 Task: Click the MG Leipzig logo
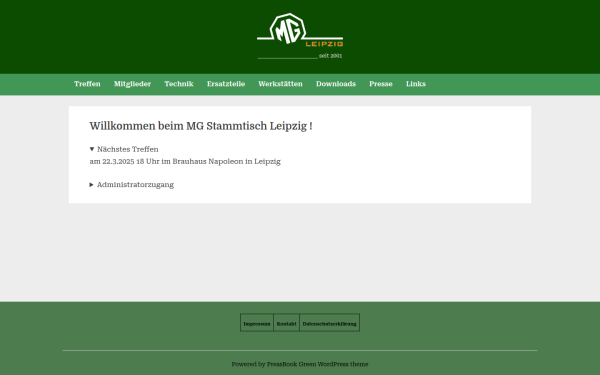(300, 30)
